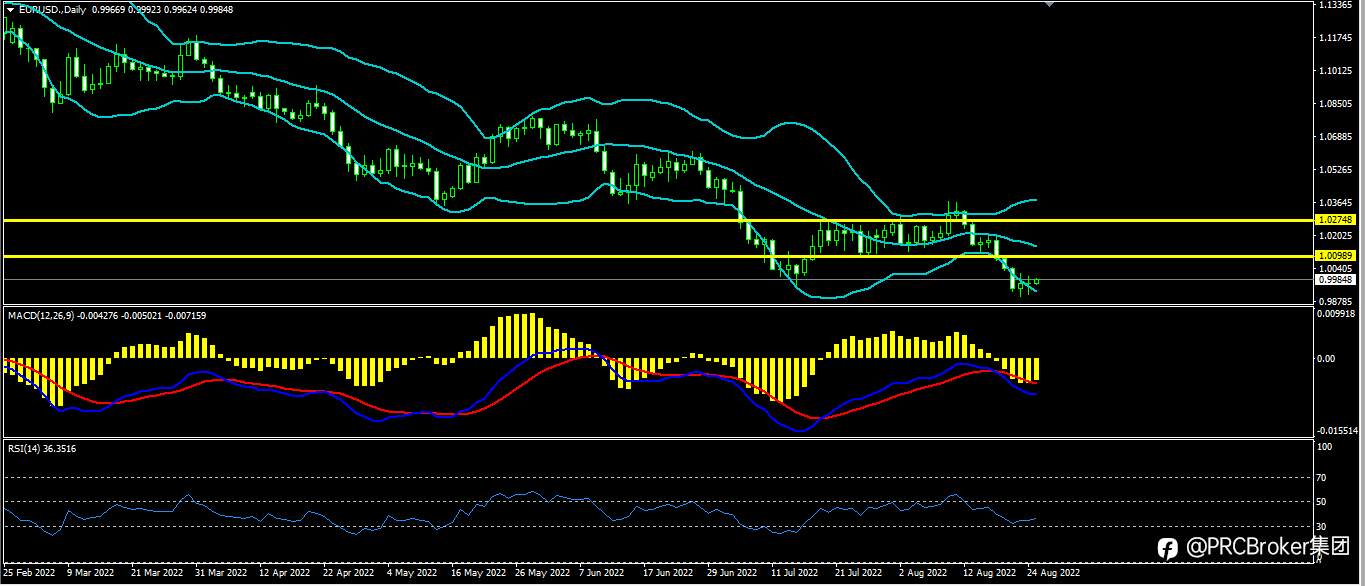1365x586 pixels.
Task: Click the low price 0.99624 in the title
Action: pyautogui.click(x=182, y=8)
